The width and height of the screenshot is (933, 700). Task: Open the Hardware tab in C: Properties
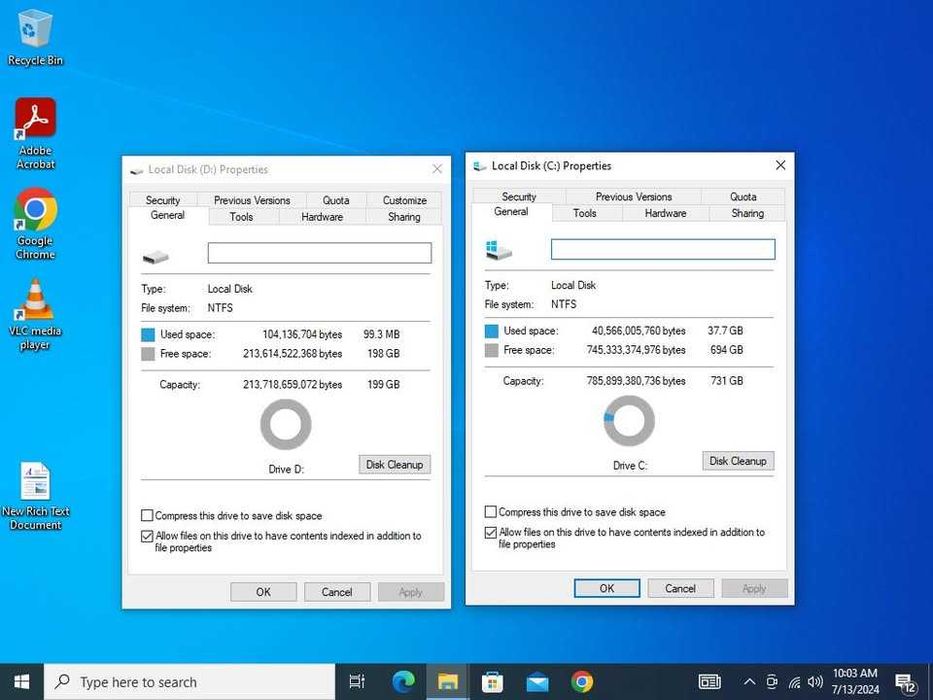click(x=665, y=213)
